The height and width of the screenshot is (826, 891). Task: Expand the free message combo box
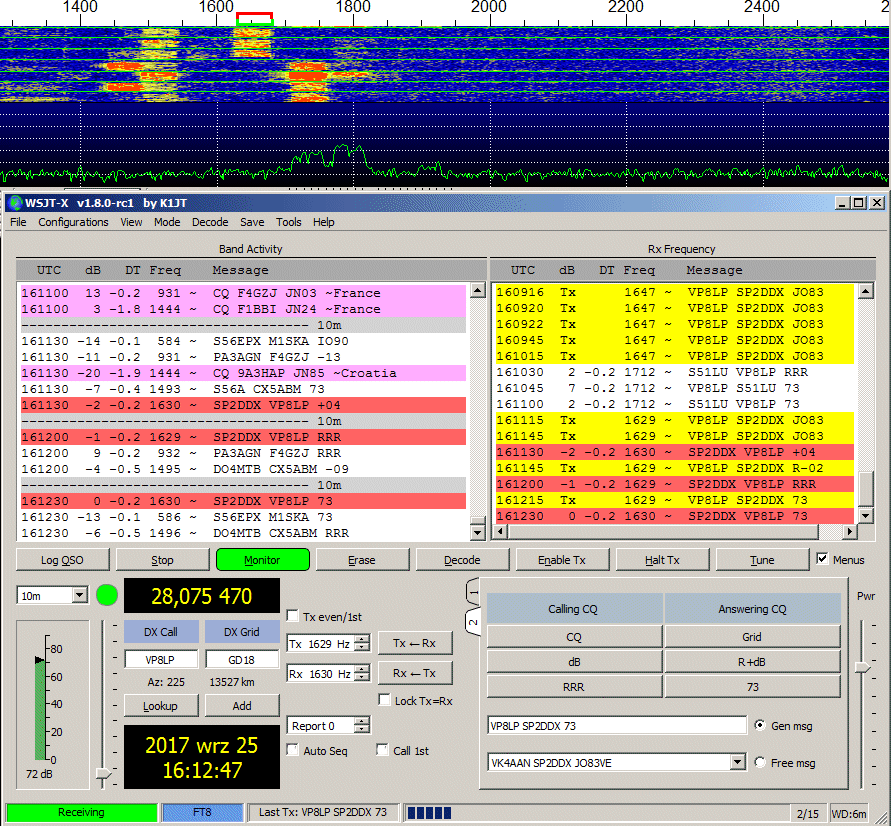[738, 762]
